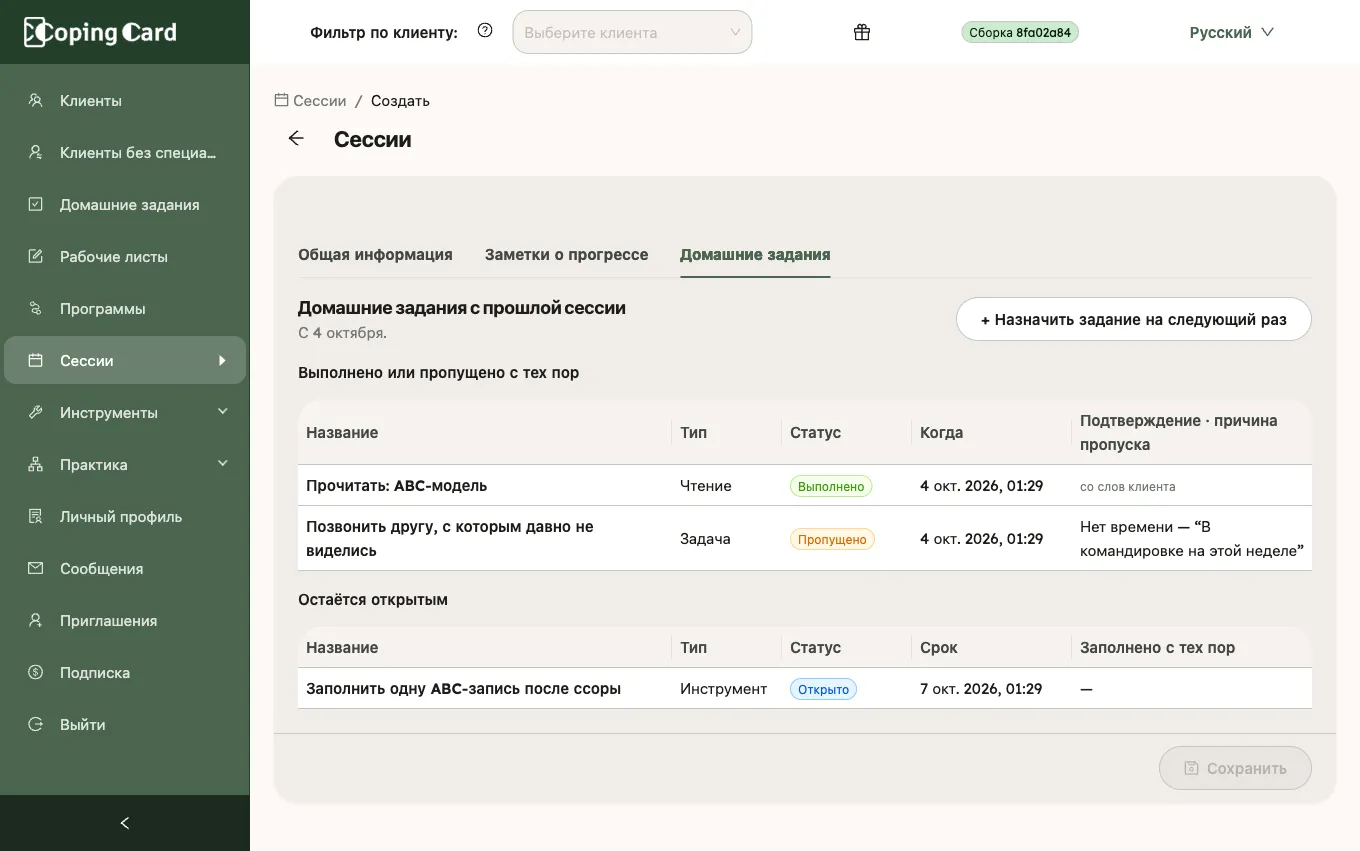Click the Инструменты wrench icon
This screenshot has height=851, width=1360.
tap(36, 412)
